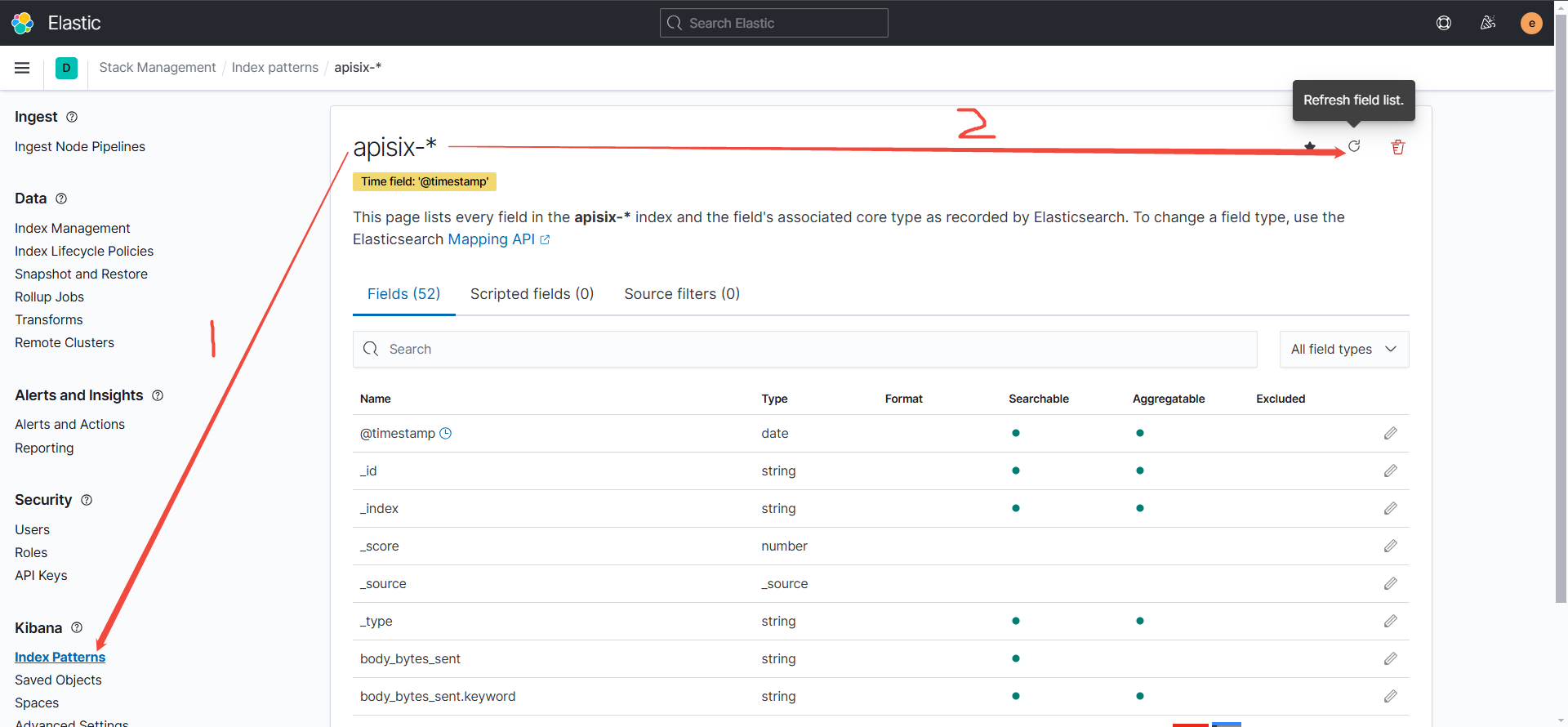Click the clock icon beside @timestamp

[445, 433]
